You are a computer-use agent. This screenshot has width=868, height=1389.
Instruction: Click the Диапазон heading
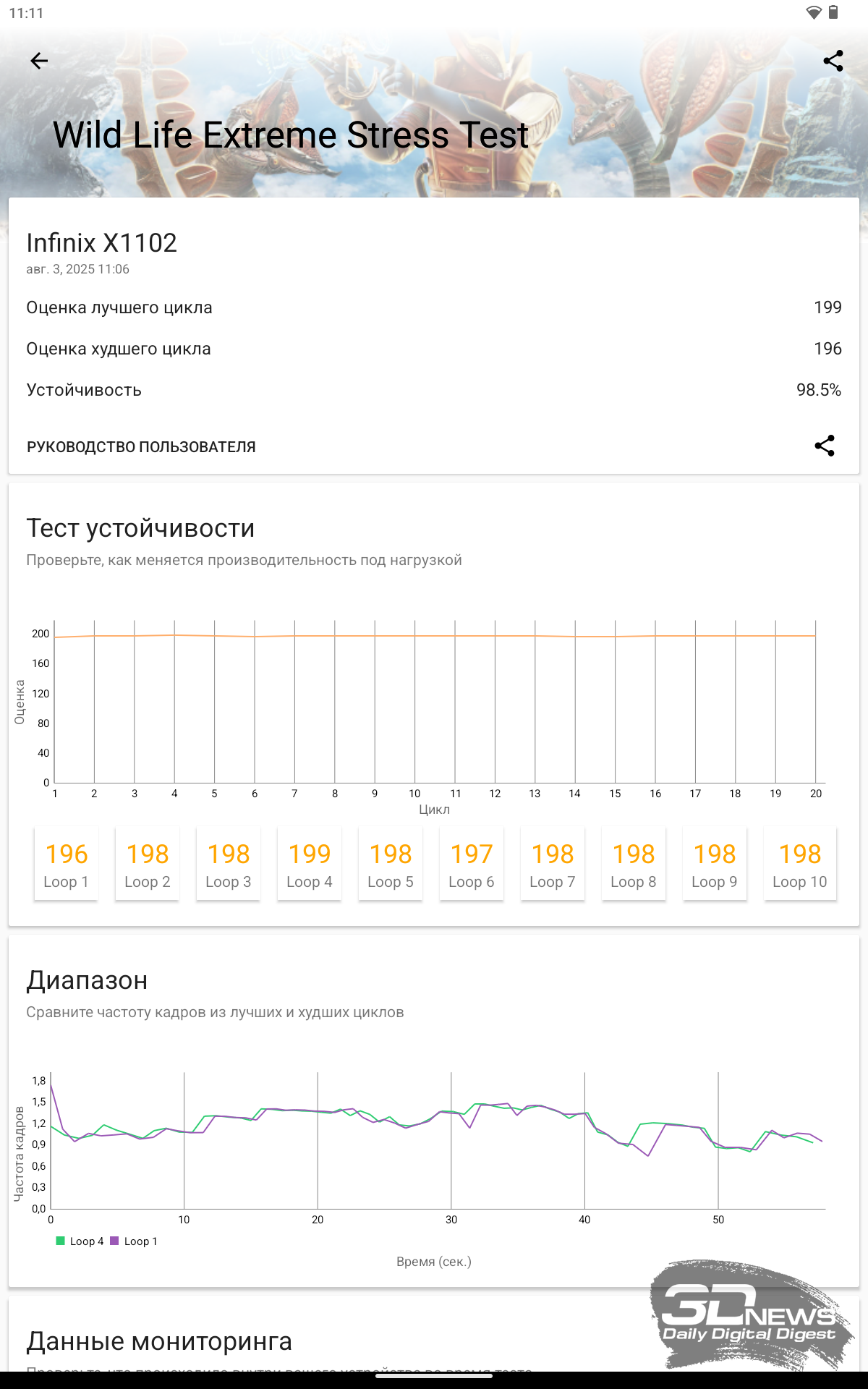pyautogui.click(x=87, y=980)
